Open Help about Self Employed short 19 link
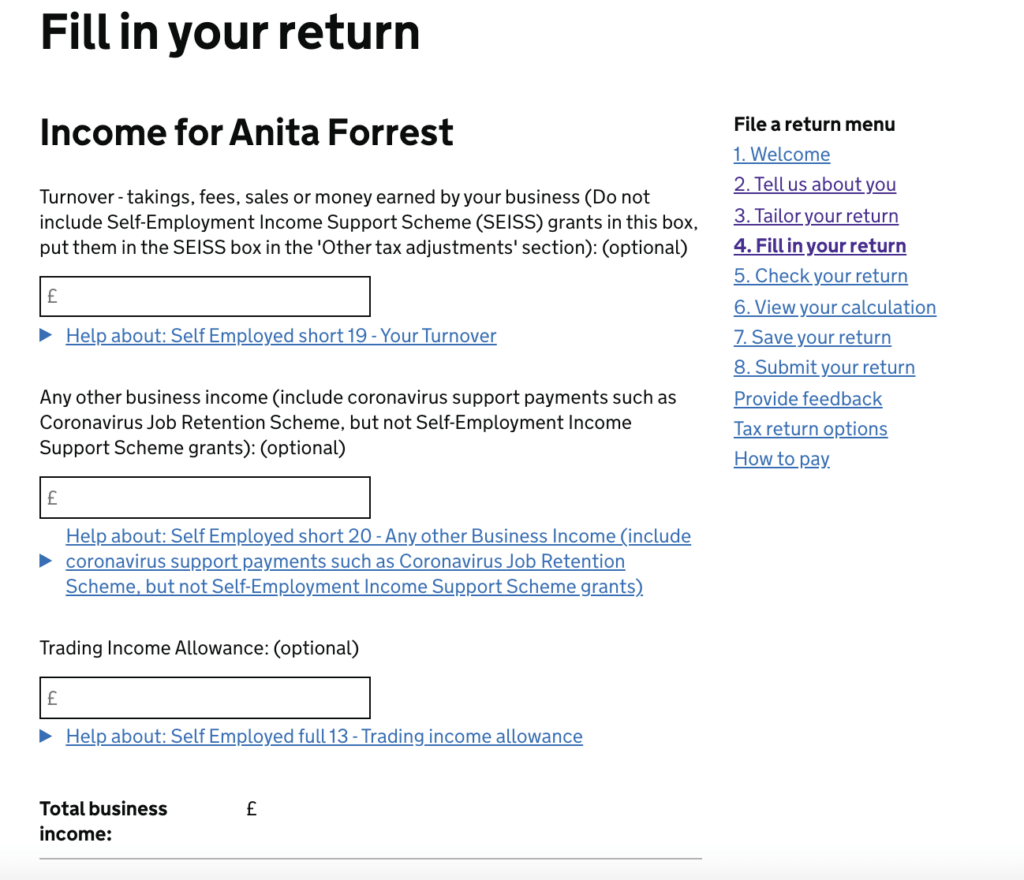The image size is (1024, 880). [x=281, y=336]
